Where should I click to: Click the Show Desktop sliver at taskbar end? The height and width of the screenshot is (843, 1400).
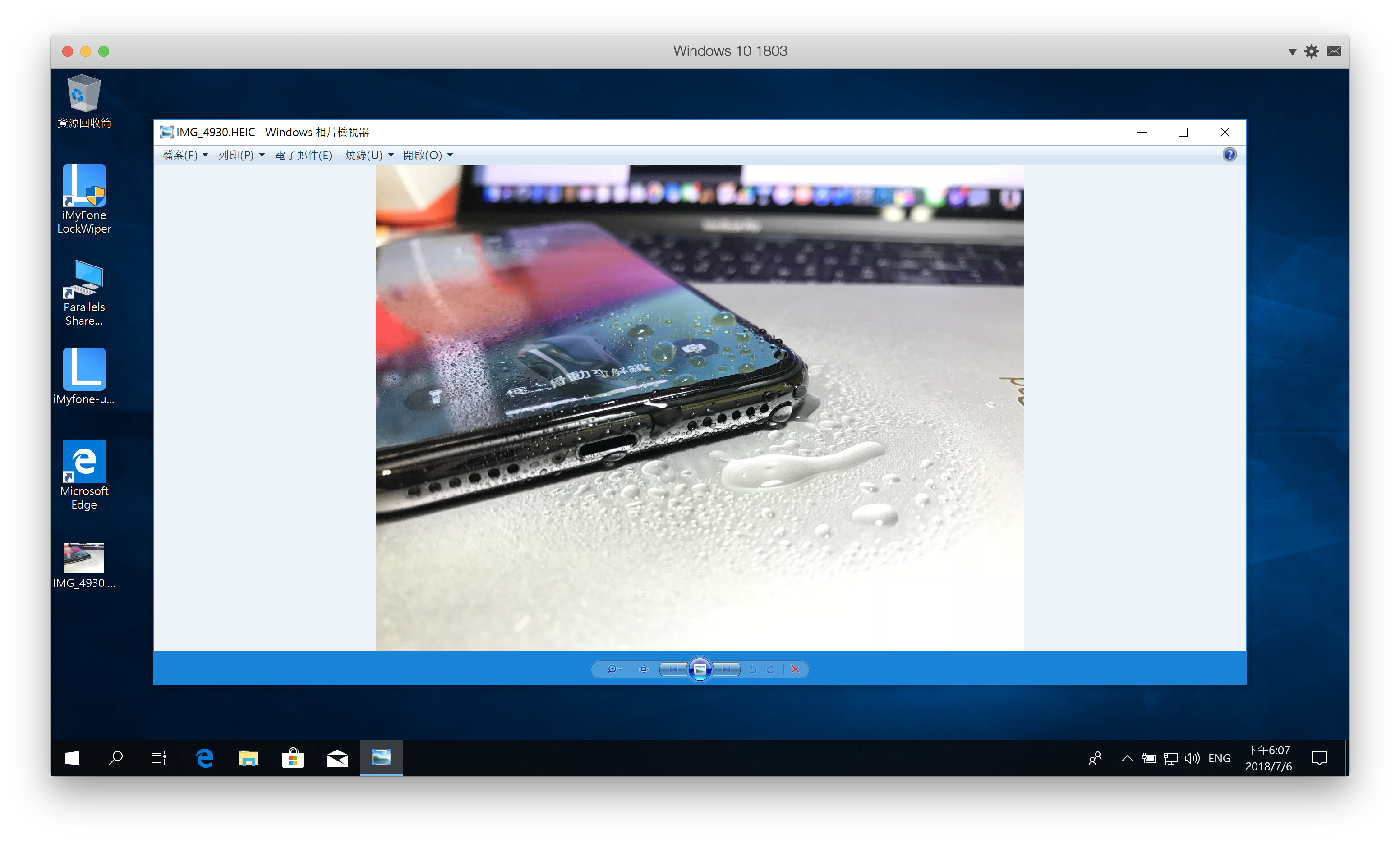tap(1347, 758)
